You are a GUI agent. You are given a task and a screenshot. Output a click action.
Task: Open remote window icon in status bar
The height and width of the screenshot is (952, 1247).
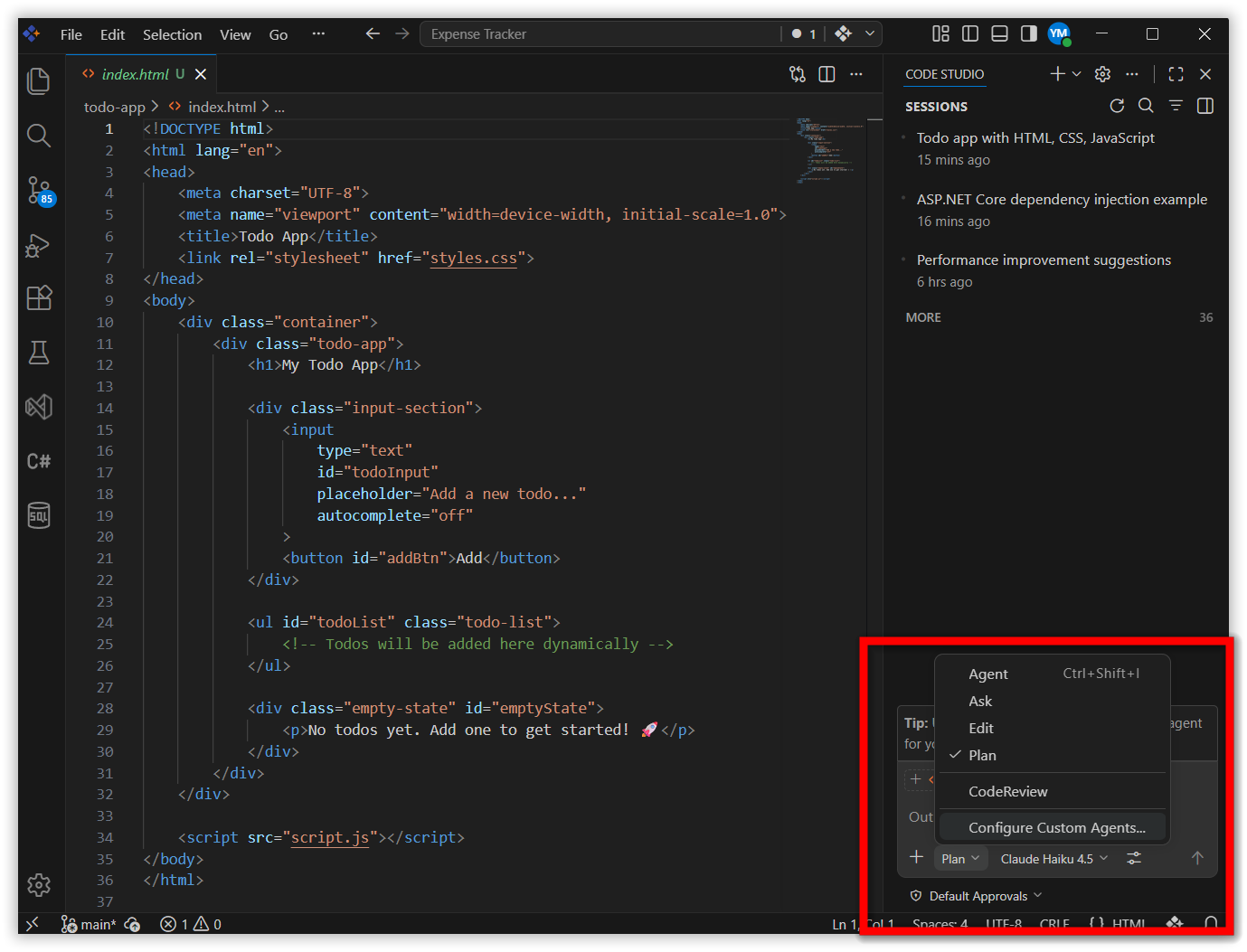coord(33,924)
